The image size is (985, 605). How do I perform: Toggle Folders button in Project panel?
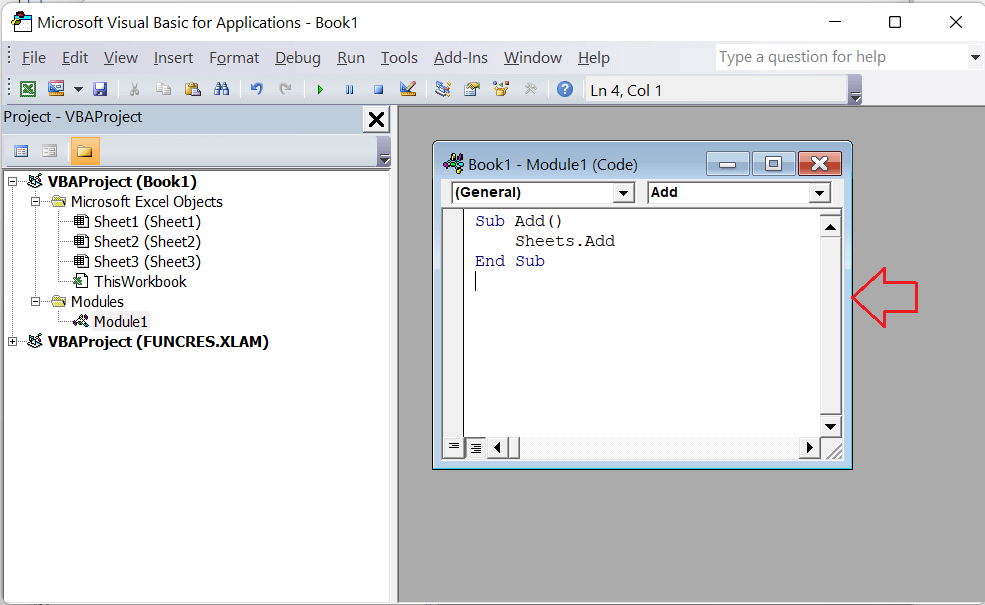click(x=84, y=151)
